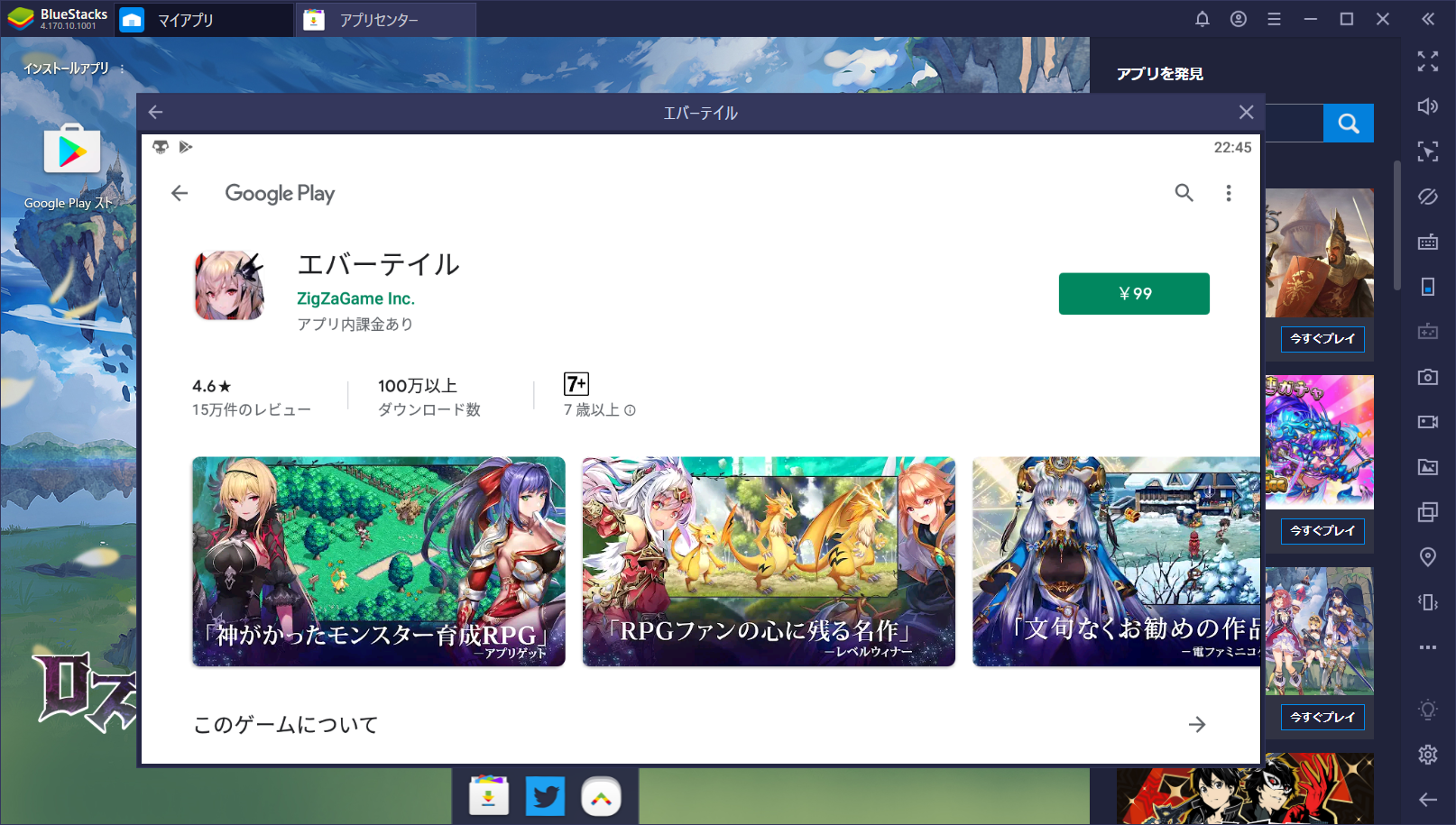The width and height of the screenshot is (1456, 825).
Task: Click the volume icon in sidebar
Action: (x=1428, y=106)
